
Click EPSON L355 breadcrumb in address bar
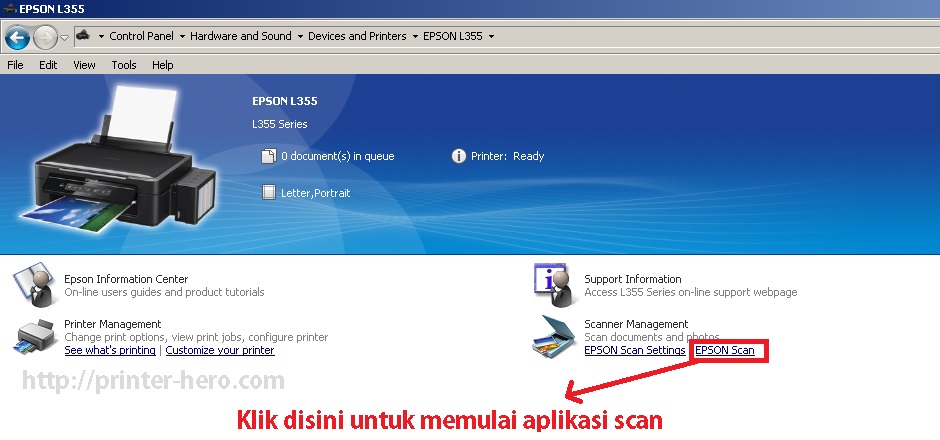tap(453, 36)
